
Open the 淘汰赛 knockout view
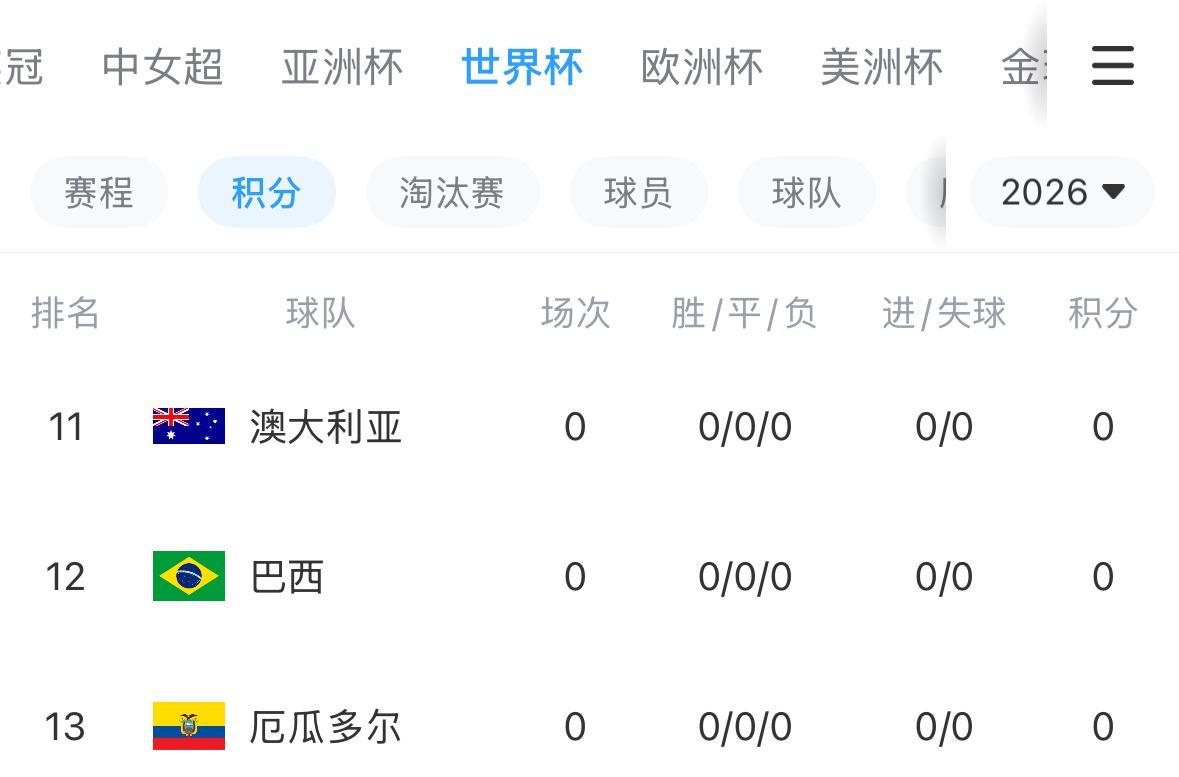point(452,192)
